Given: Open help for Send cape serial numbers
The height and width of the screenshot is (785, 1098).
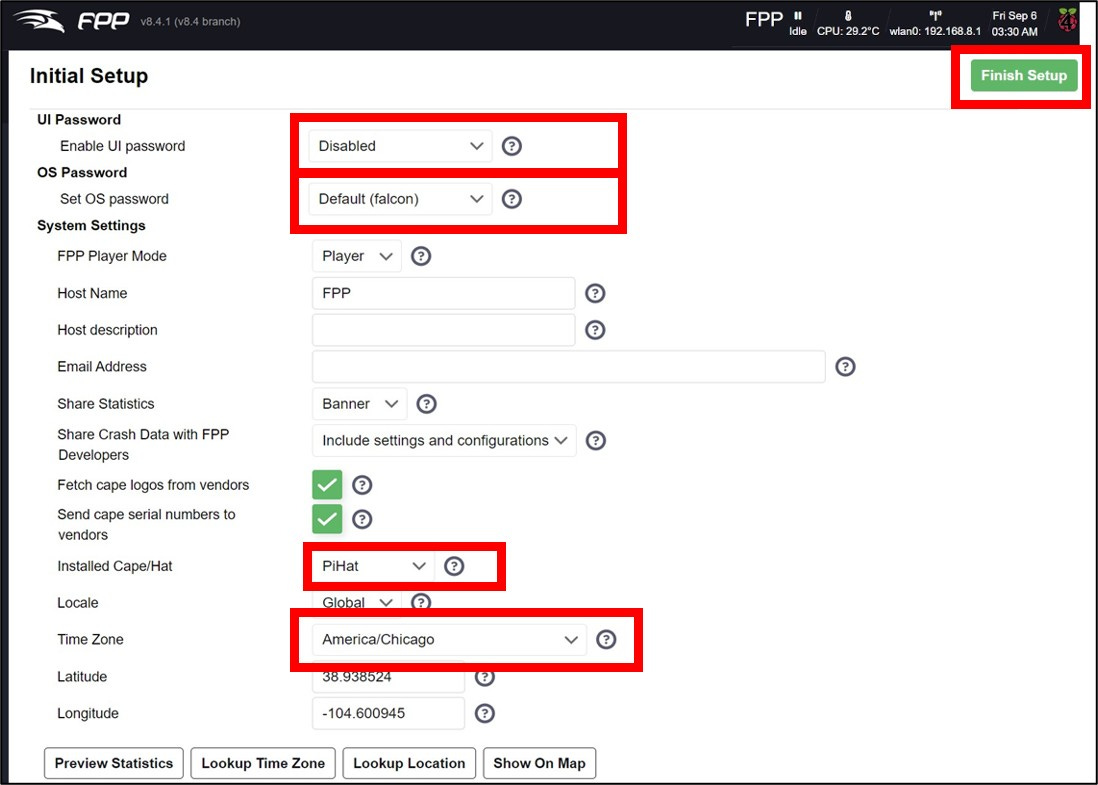Looking at the screenshot, I should click(362, 519).
